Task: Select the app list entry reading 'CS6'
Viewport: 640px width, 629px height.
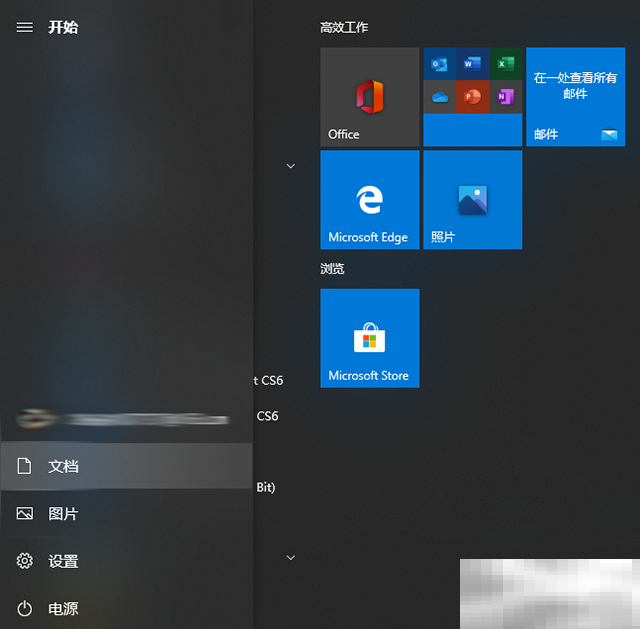Action: coord(267,416)
